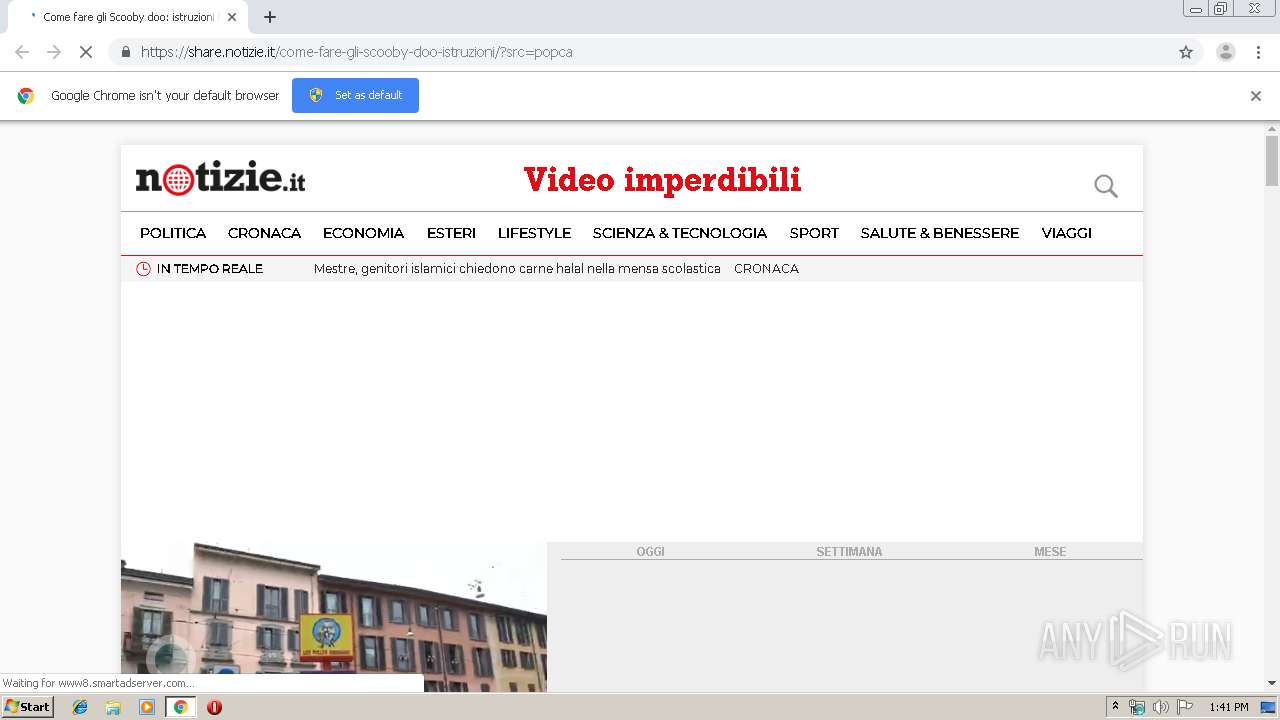Select the Chrome taskbar button
Screen dimensions: 1280x720
point(180,707)
